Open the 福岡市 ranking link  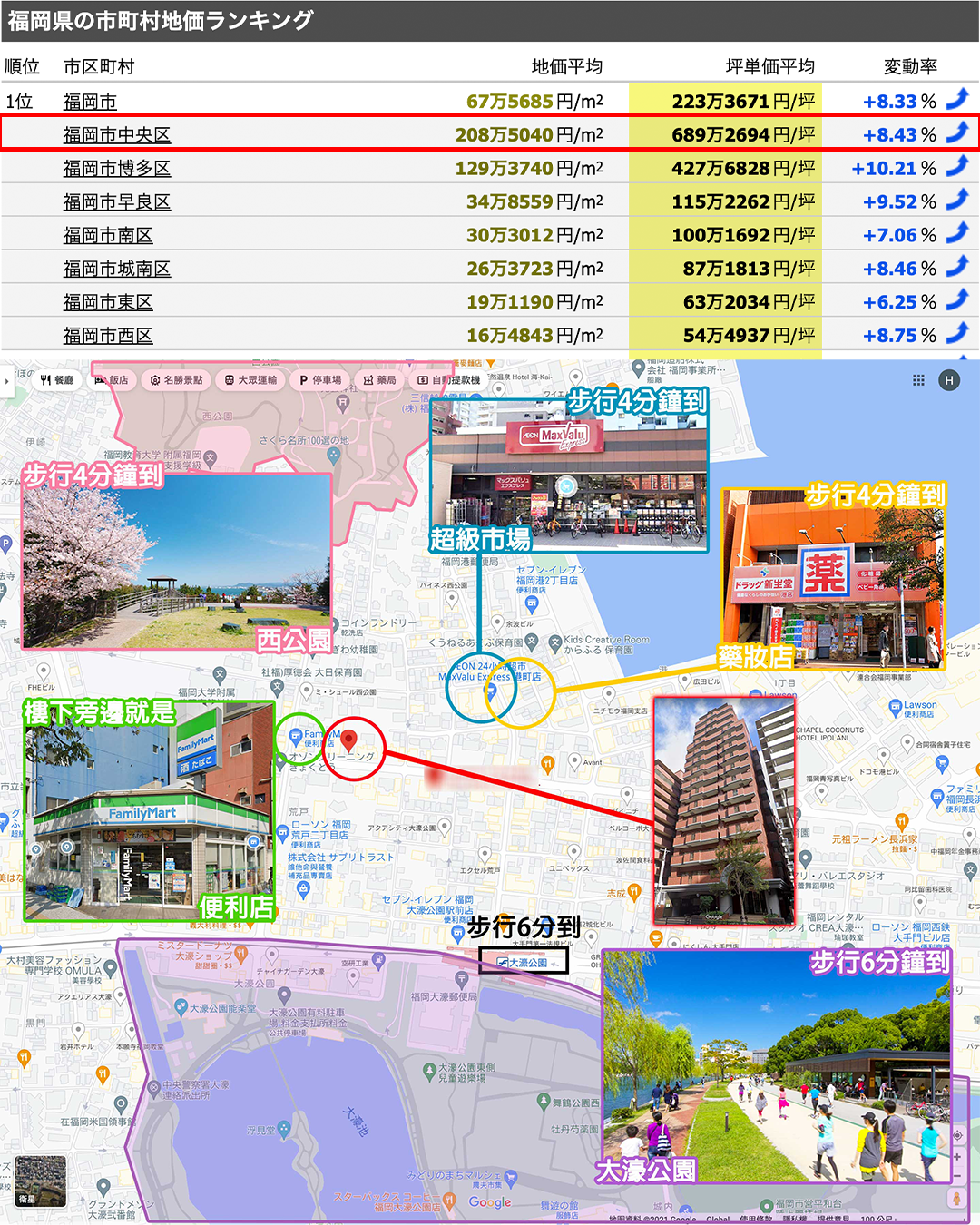tap(90, 102)
